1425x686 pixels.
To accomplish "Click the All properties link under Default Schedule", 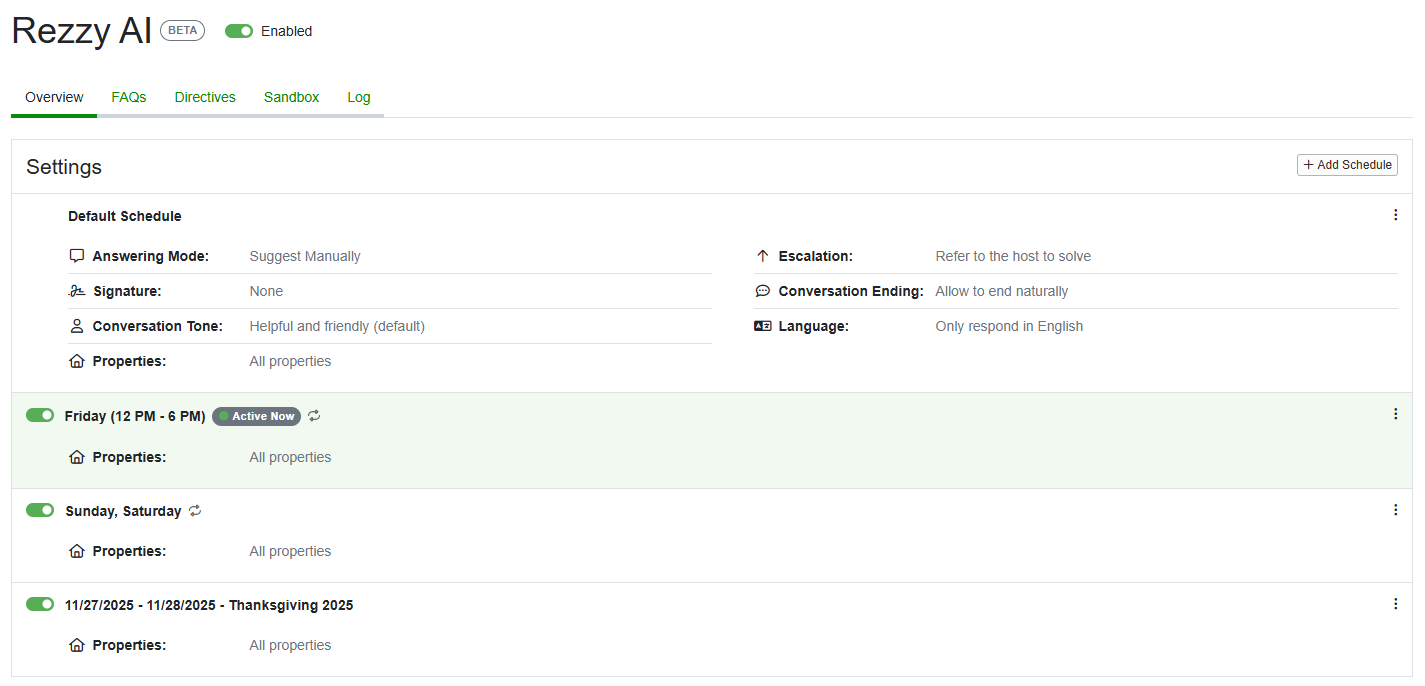I will 290,360.
